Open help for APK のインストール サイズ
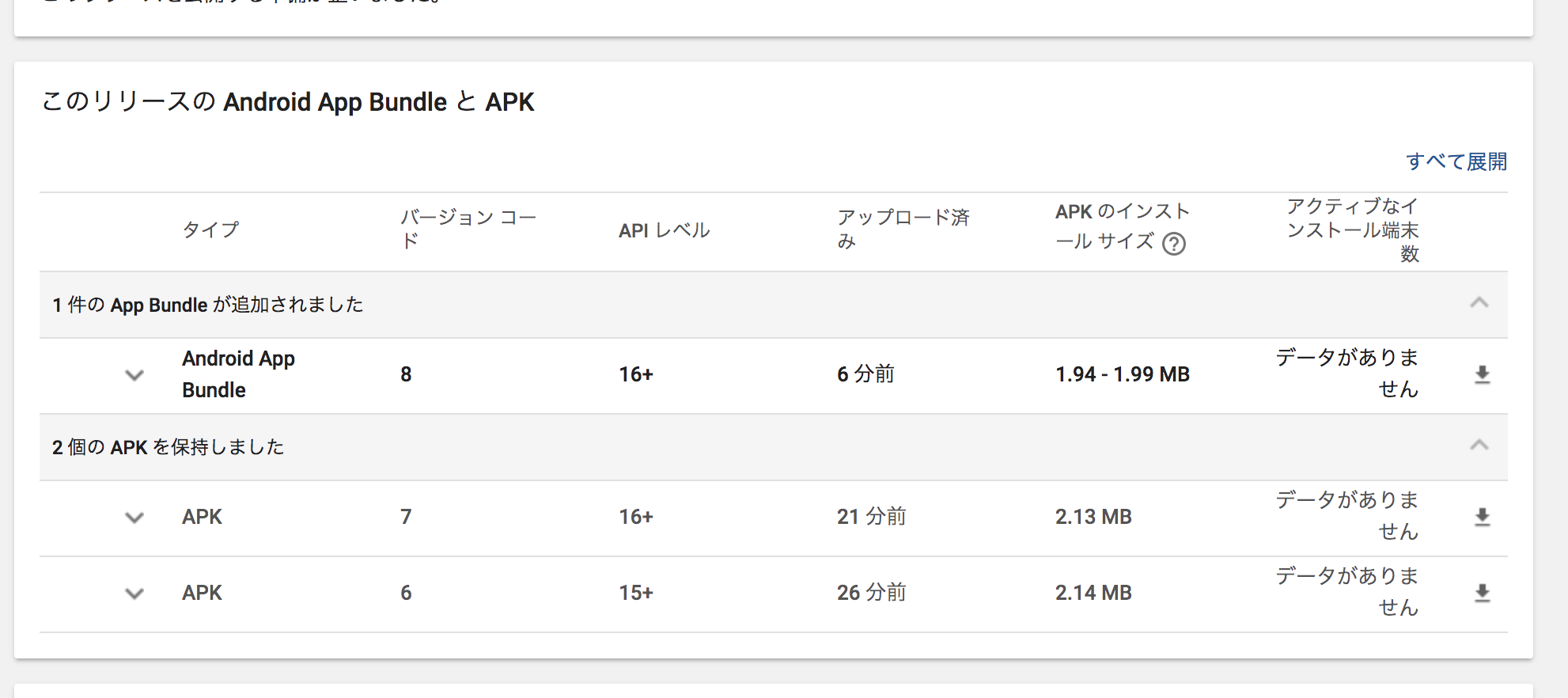1568x698 pixels. click(1174, 244)
